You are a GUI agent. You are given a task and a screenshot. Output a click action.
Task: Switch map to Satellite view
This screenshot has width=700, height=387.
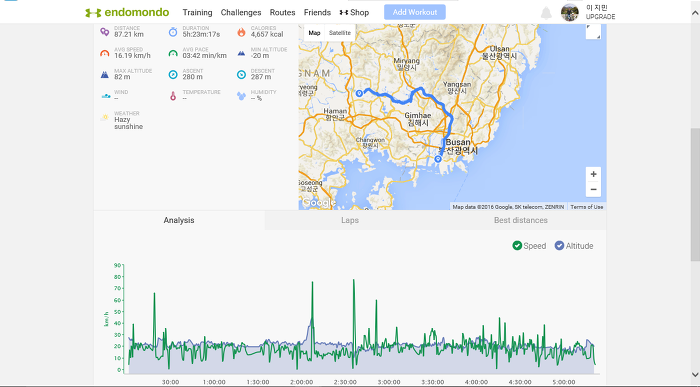coord(340,33)
